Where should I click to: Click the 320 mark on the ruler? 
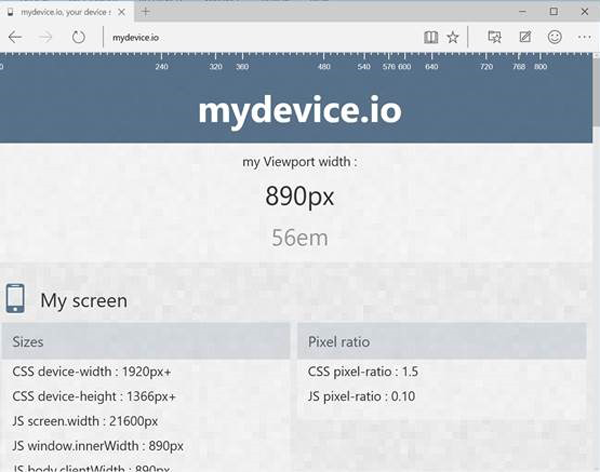point(215,67)
